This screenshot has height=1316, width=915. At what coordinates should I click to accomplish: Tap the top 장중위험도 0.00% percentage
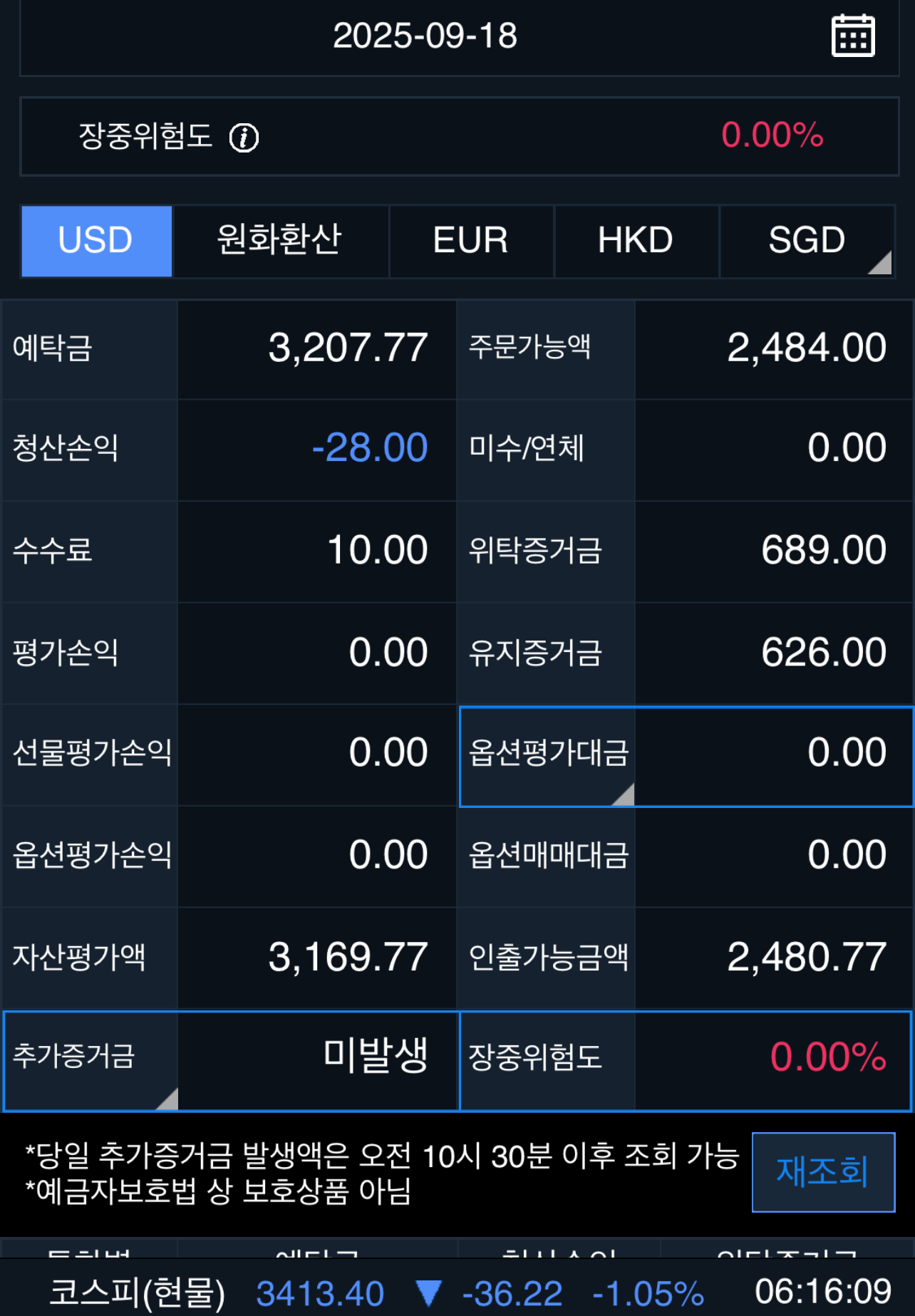[x=772, y=135]
